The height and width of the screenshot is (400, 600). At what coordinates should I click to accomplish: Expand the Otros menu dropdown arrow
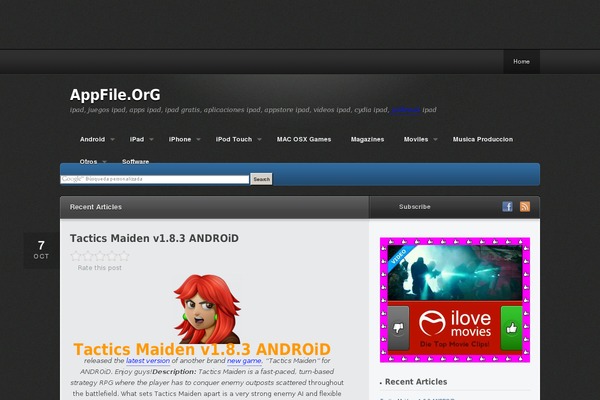click(x=104, y=162)
